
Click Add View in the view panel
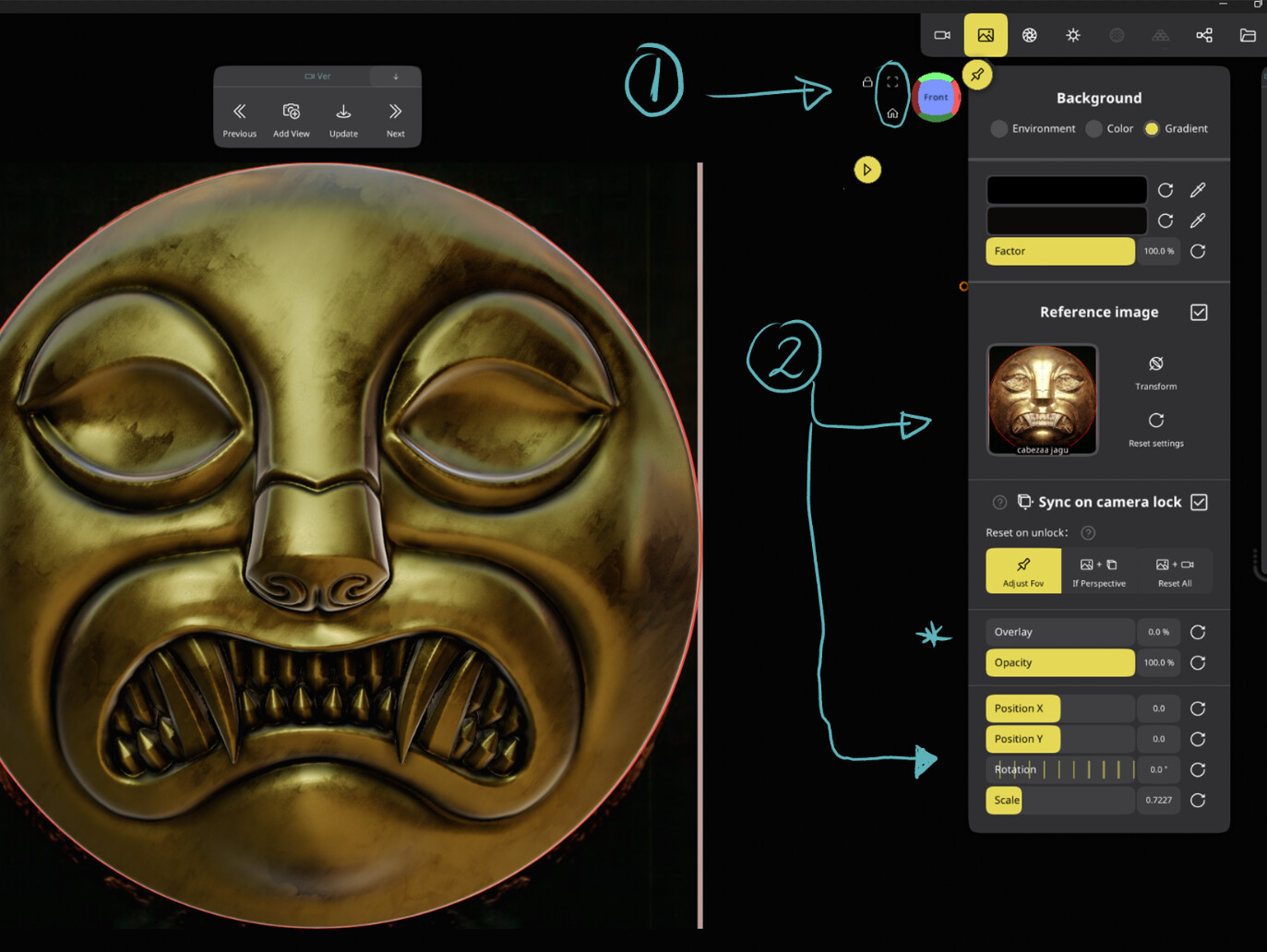pyautogui.click(x=292, y=120)
